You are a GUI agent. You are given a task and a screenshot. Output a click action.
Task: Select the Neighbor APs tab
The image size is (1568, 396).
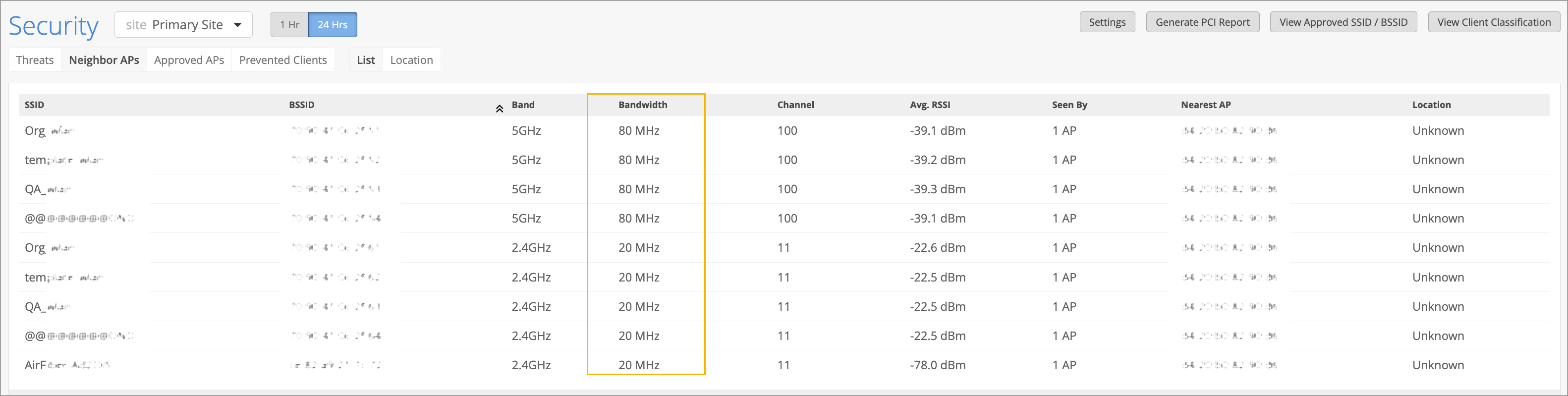tap(104, 60)
